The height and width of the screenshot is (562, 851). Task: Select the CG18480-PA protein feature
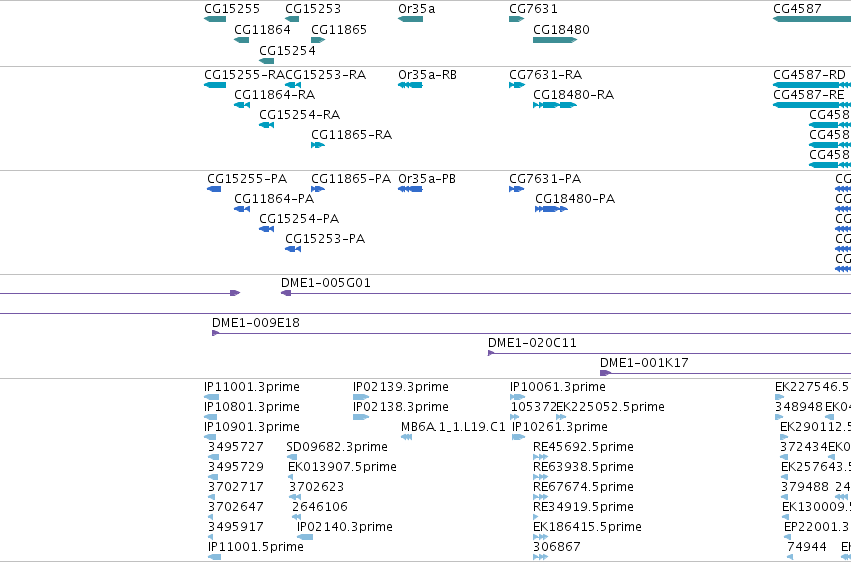click(551, 209)
